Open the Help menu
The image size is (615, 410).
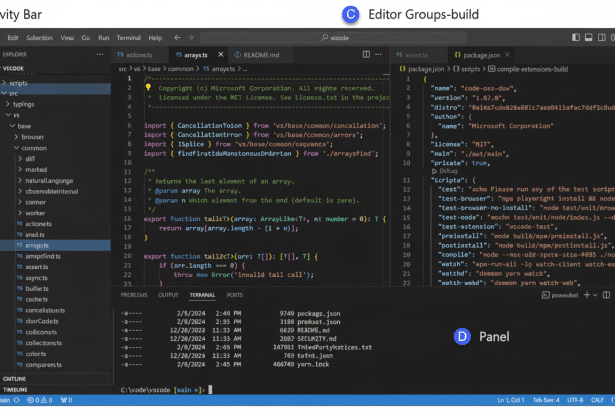pos(155,38)
